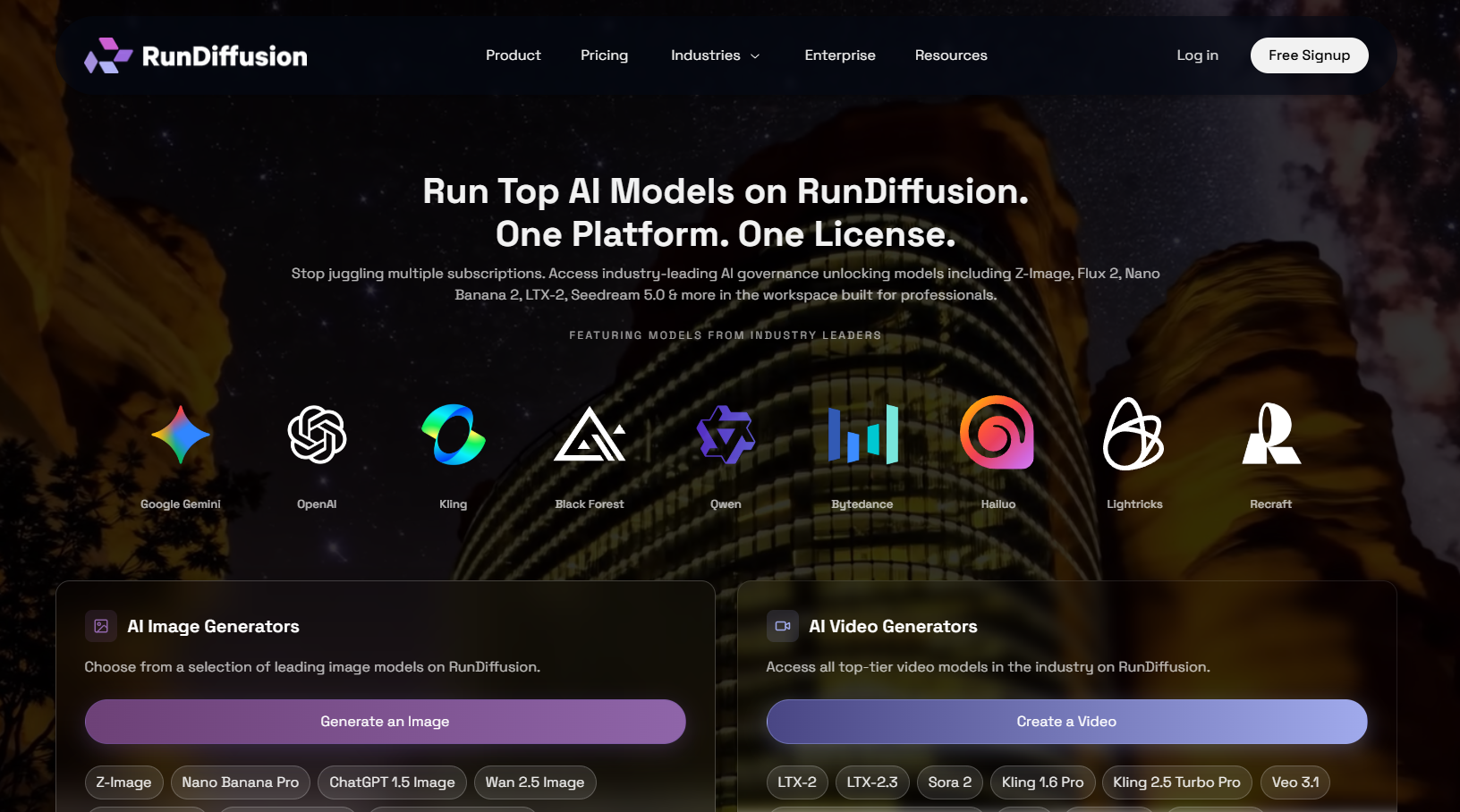Go to the Enterprise page
Viewport: 1460px width, 812px height.
pyautogui.click(x=840, y=55)
